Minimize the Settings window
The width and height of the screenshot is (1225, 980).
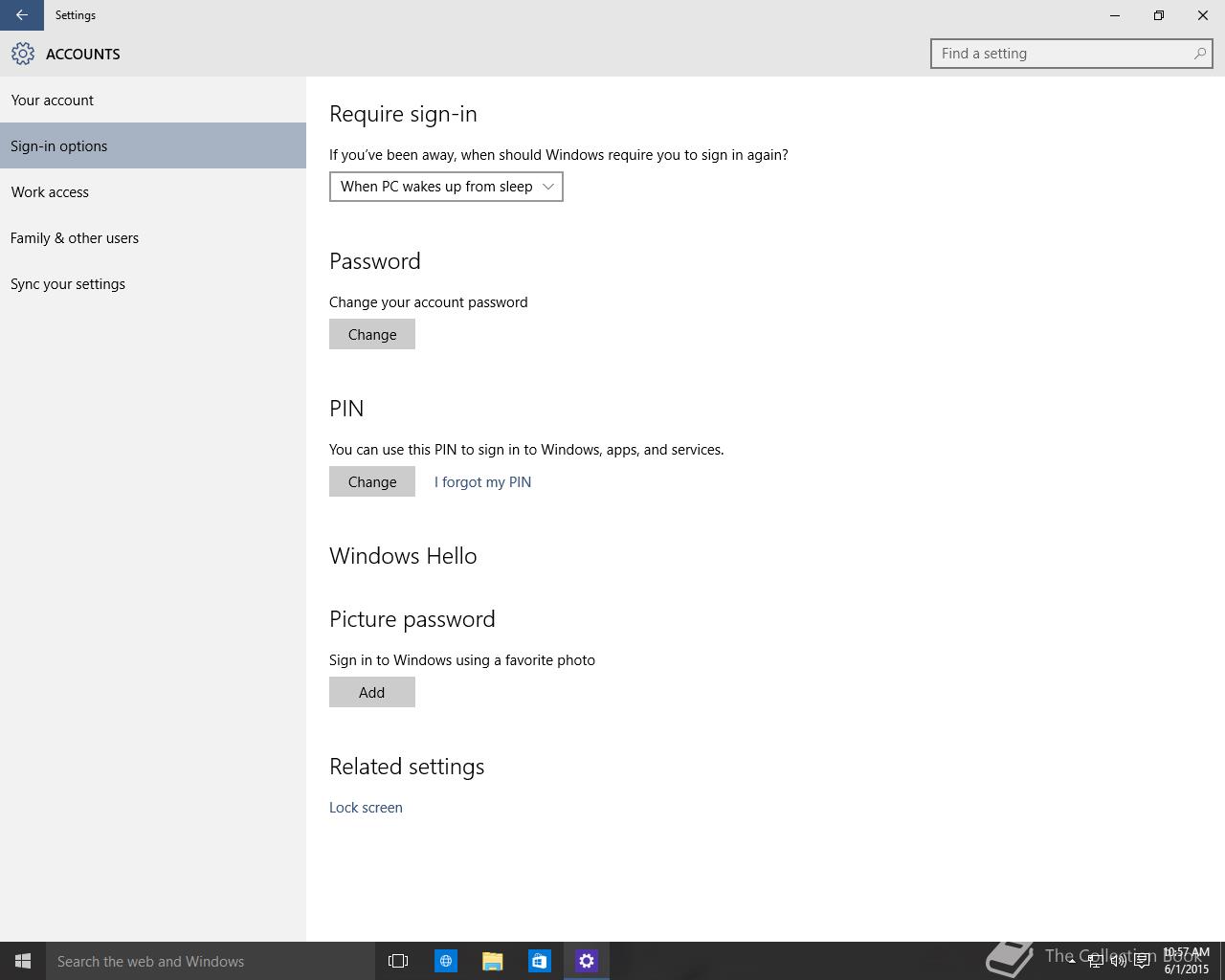click(1115, 15)
